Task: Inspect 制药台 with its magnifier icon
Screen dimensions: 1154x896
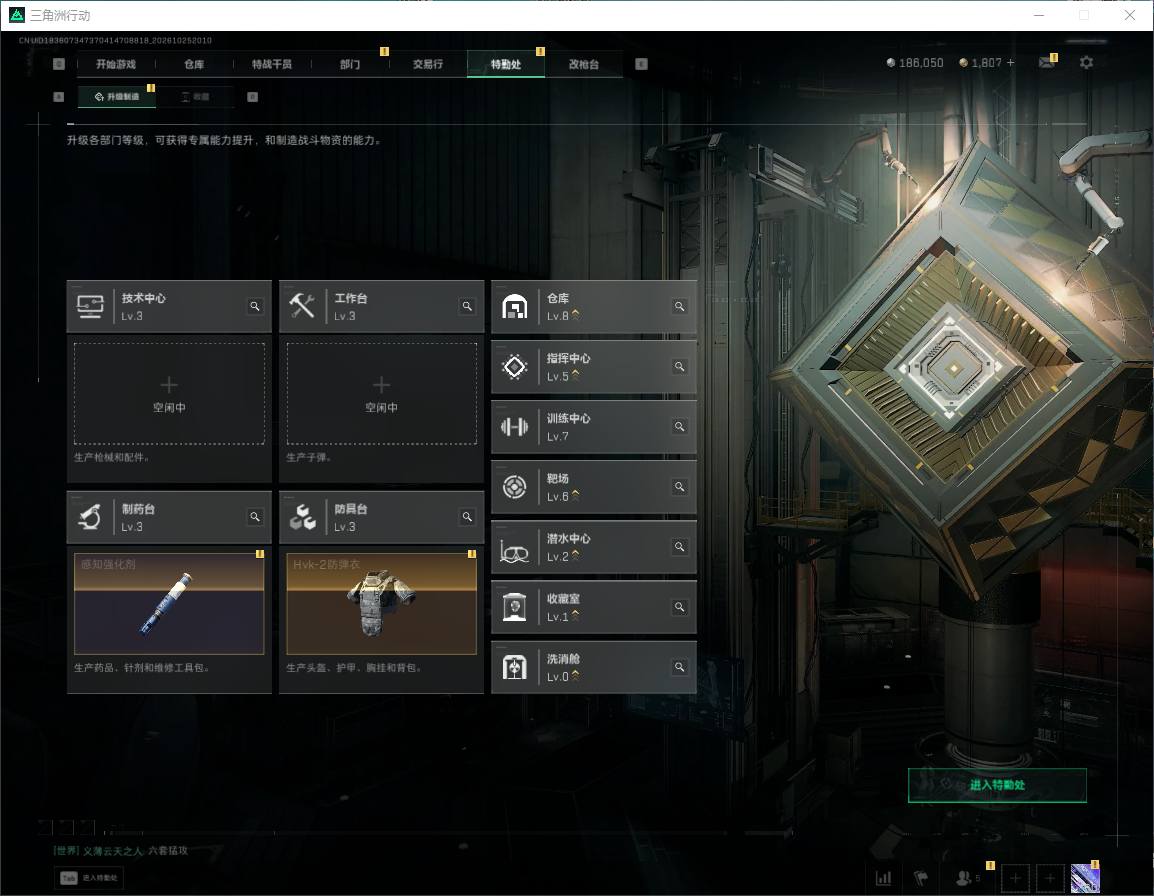Action: (255, 517)
